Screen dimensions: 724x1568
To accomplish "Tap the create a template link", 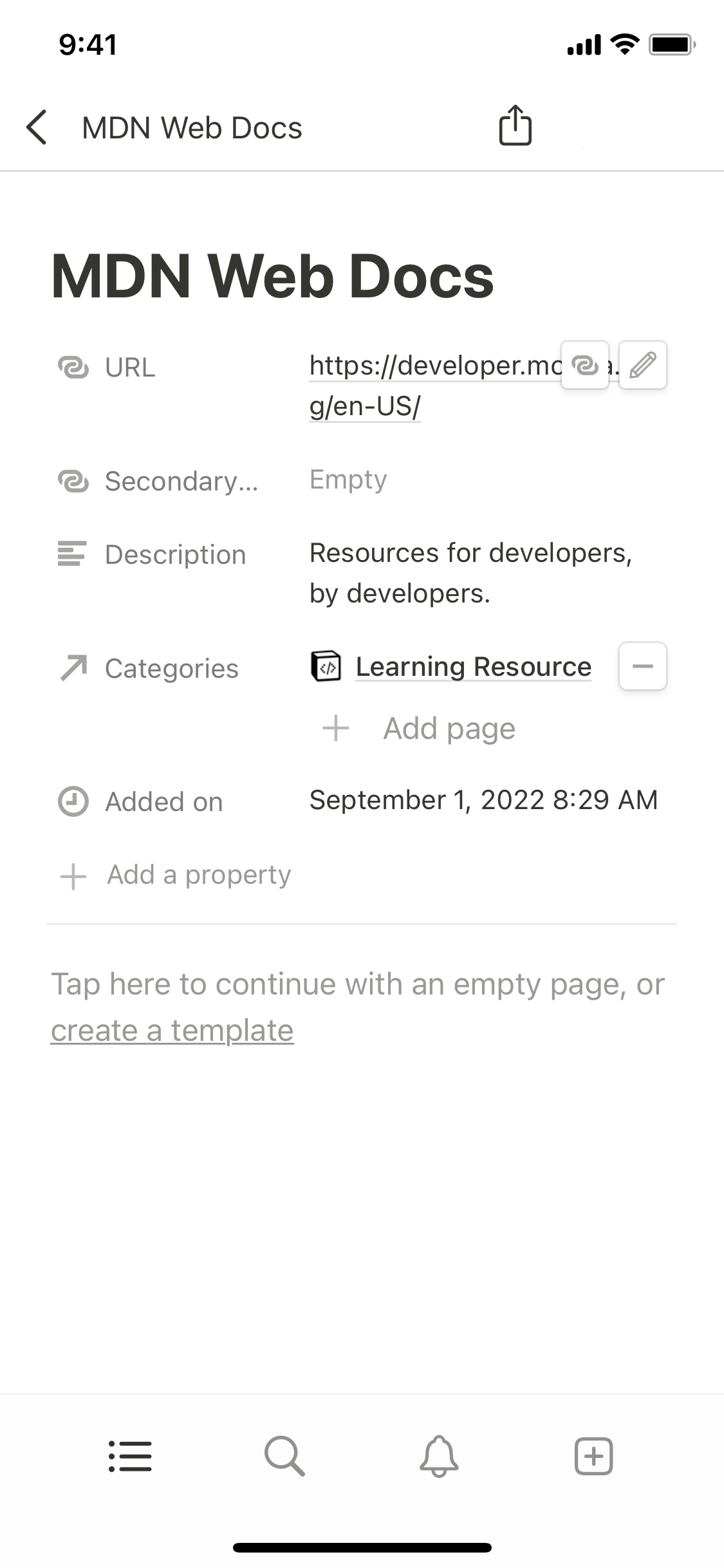I will (172, 1031).
